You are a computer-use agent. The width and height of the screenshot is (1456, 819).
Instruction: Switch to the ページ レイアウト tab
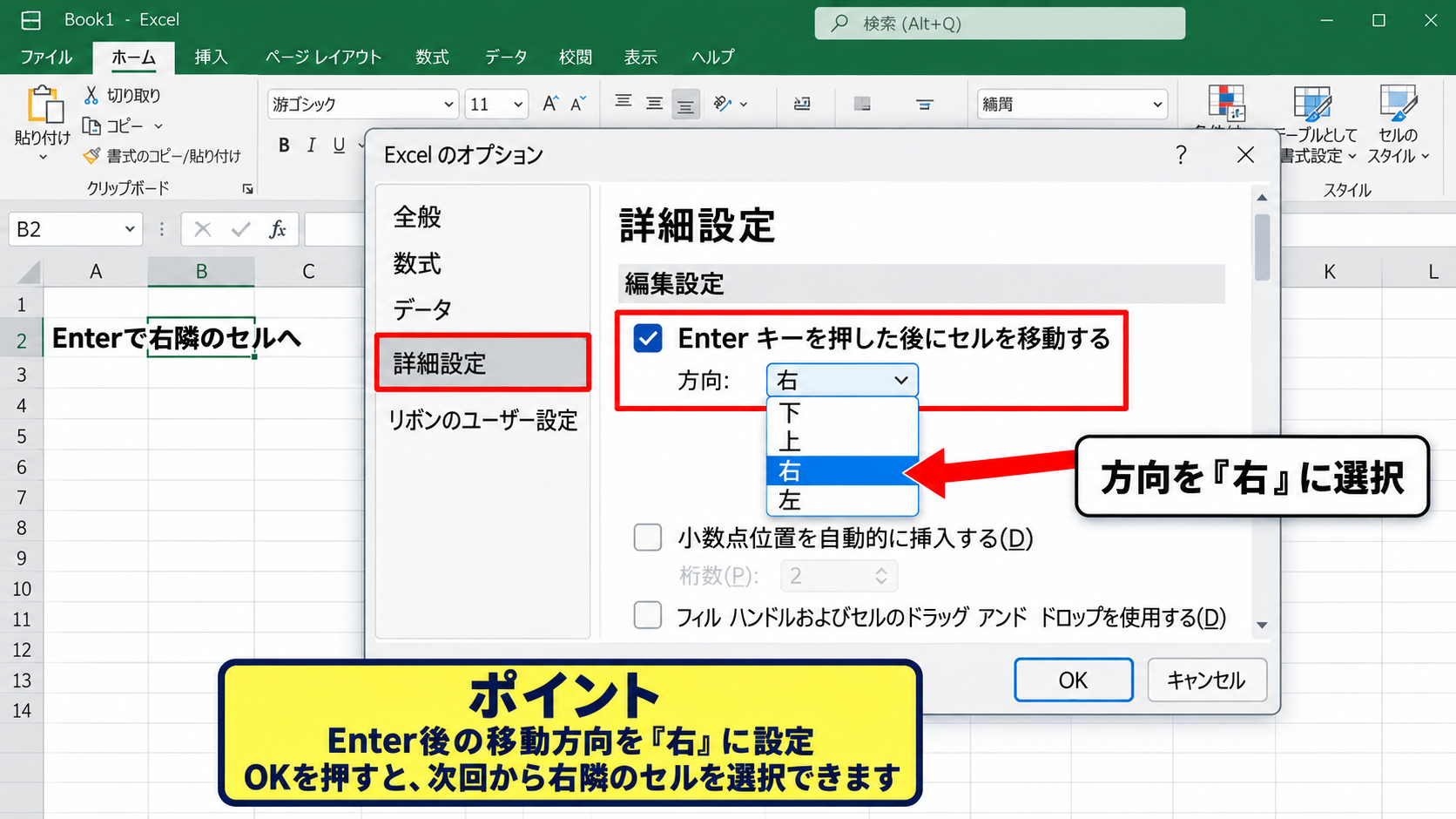pyautogui.click(x=323, y=58)
